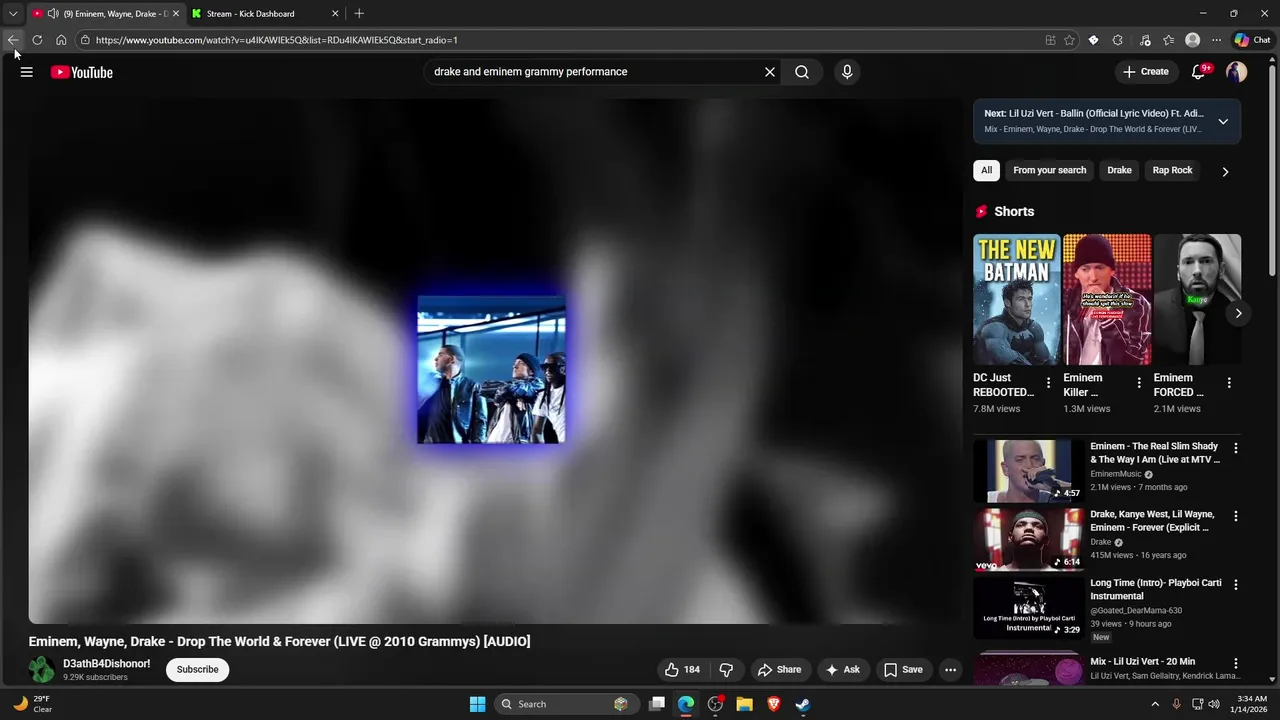Open Drake, Kanye West - Forever video

1152,521
